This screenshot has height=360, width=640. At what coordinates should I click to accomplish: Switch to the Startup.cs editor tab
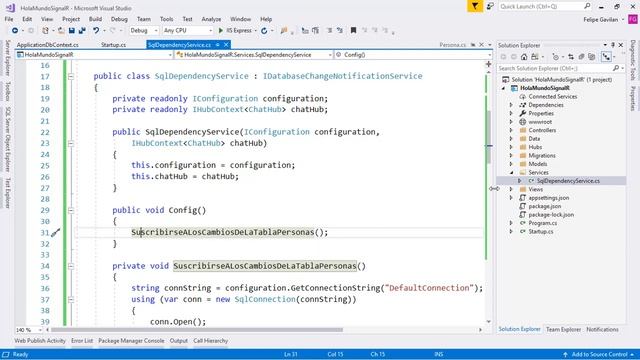point(113,45)
